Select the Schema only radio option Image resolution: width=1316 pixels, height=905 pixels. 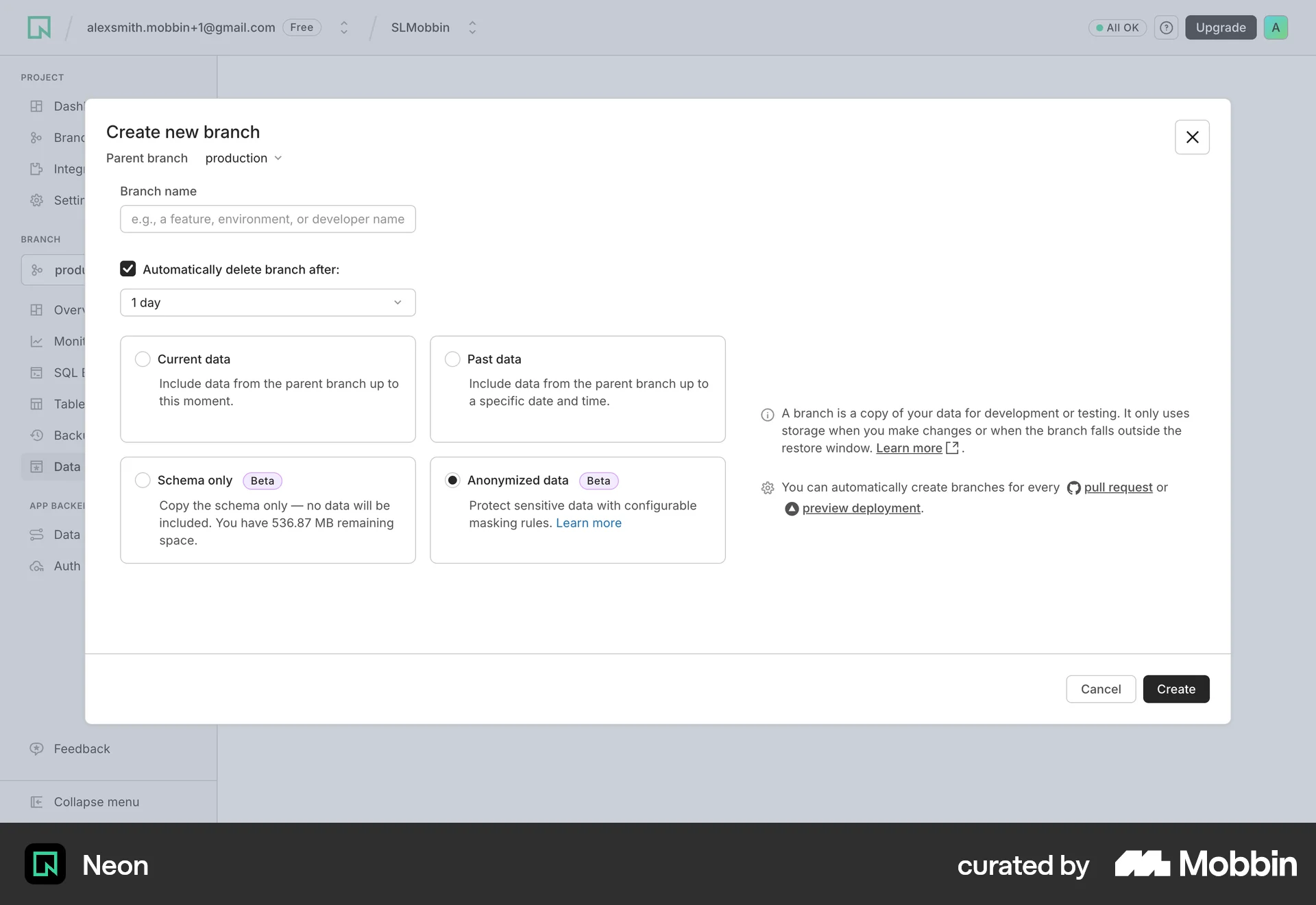point(143,481)
